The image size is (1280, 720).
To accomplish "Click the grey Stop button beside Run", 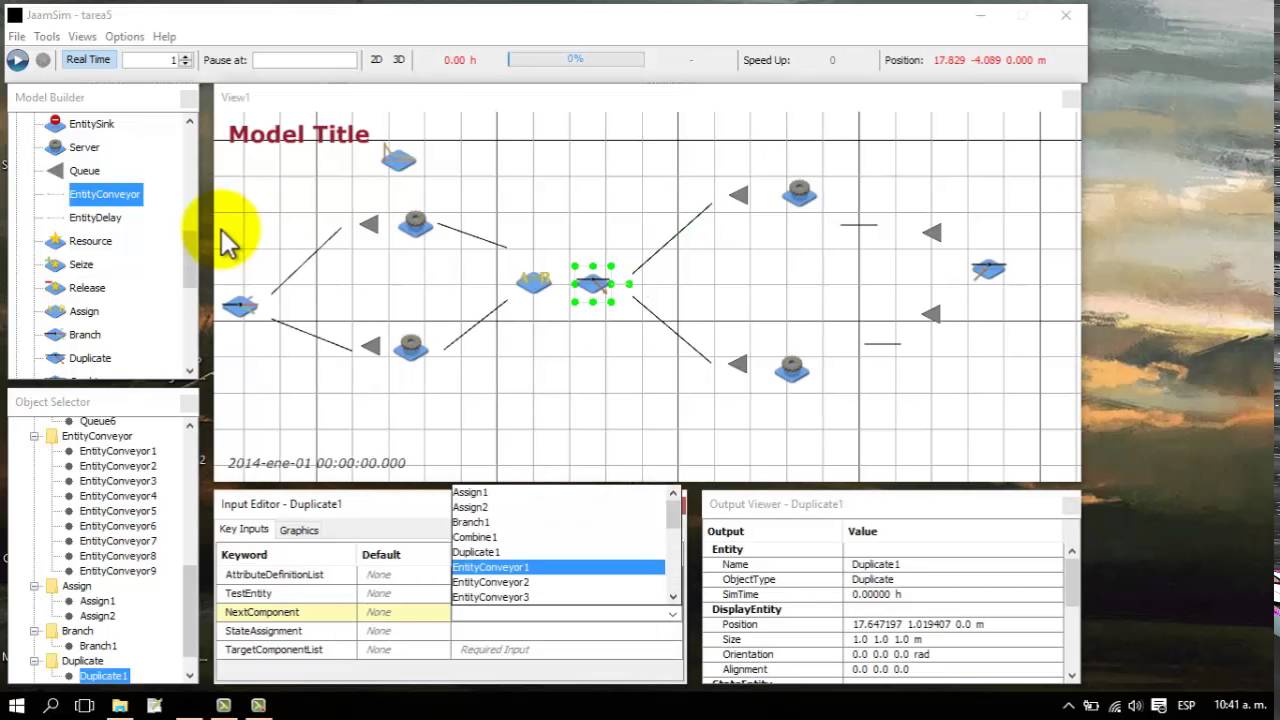I will click(x=43, y=60).
